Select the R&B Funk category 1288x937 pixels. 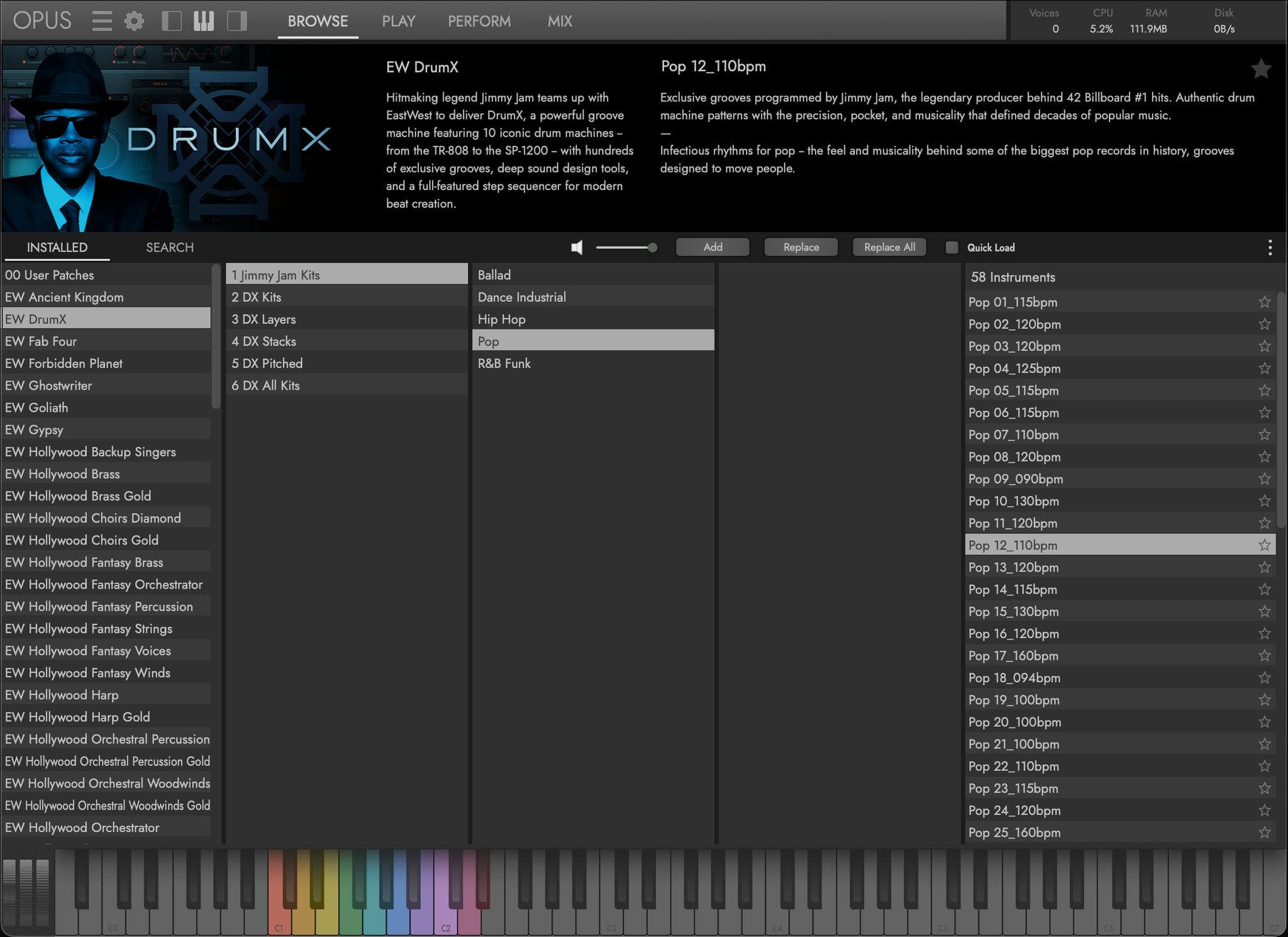pos(593,363)
